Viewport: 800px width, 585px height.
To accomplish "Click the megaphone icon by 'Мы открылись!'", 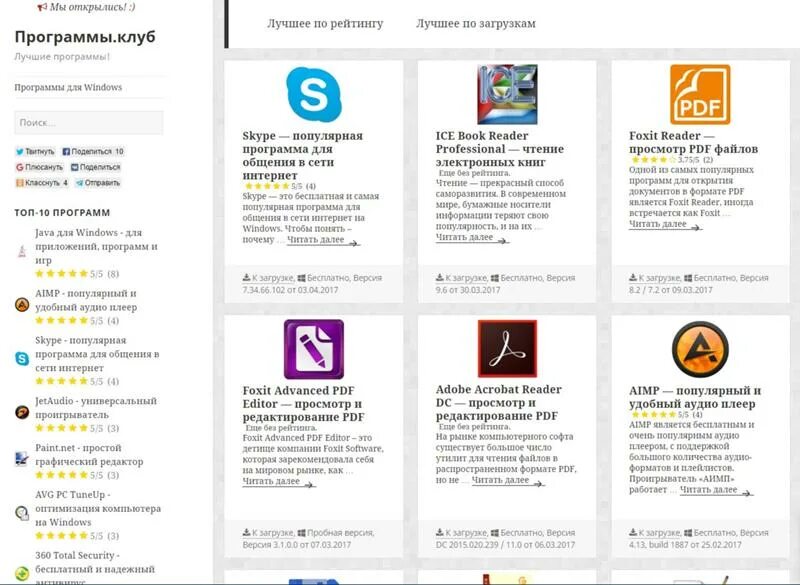I will (x=42, y=7).
